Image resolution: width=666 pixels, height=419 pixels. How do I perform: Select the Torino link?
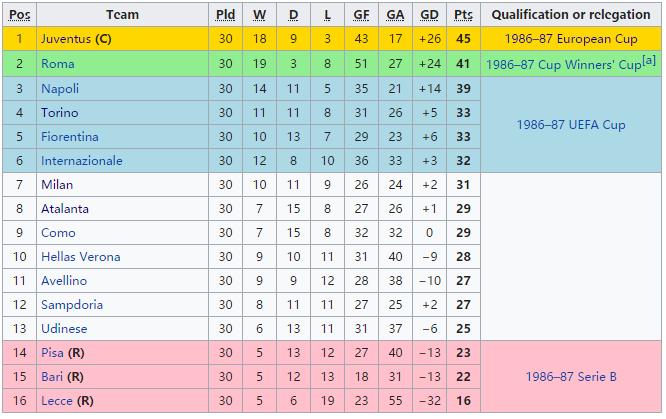pyautogui.click(x=60, y=112)
